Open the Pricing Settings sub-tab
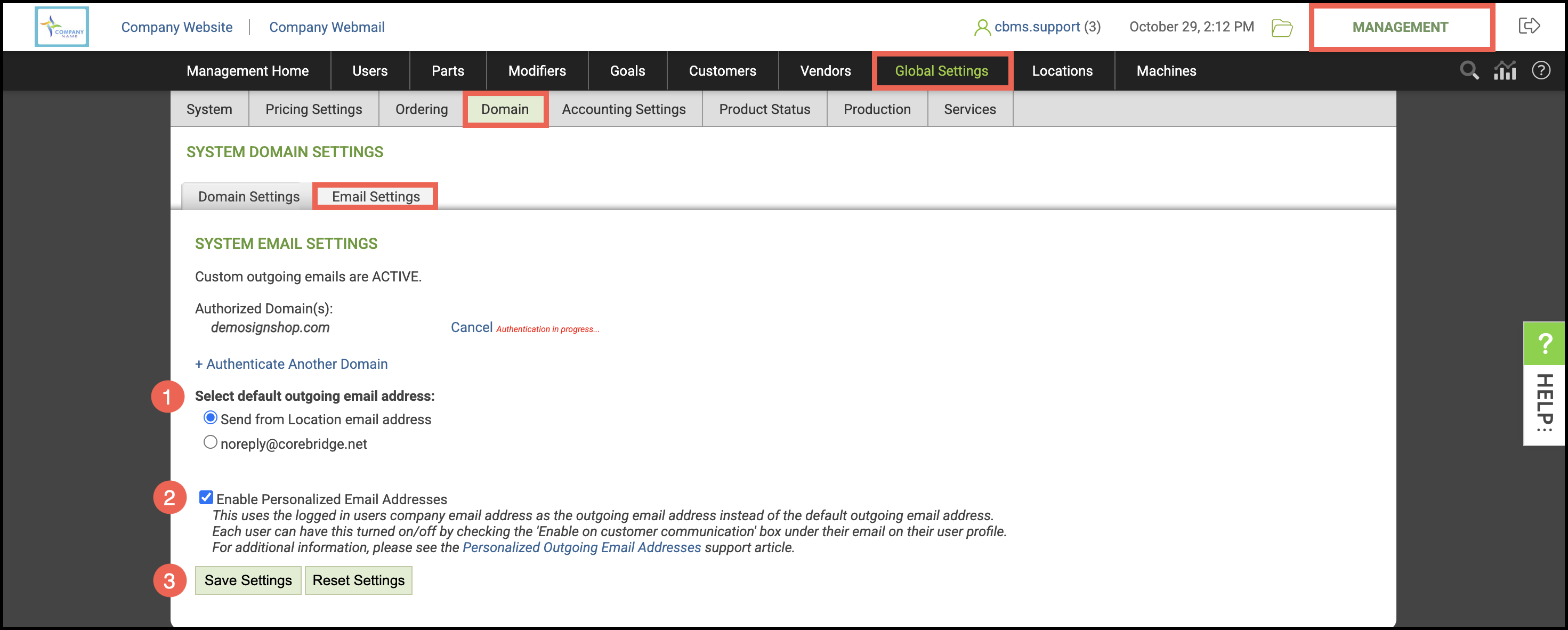Viewport: 1568px width, 630px height. (313, 109)
